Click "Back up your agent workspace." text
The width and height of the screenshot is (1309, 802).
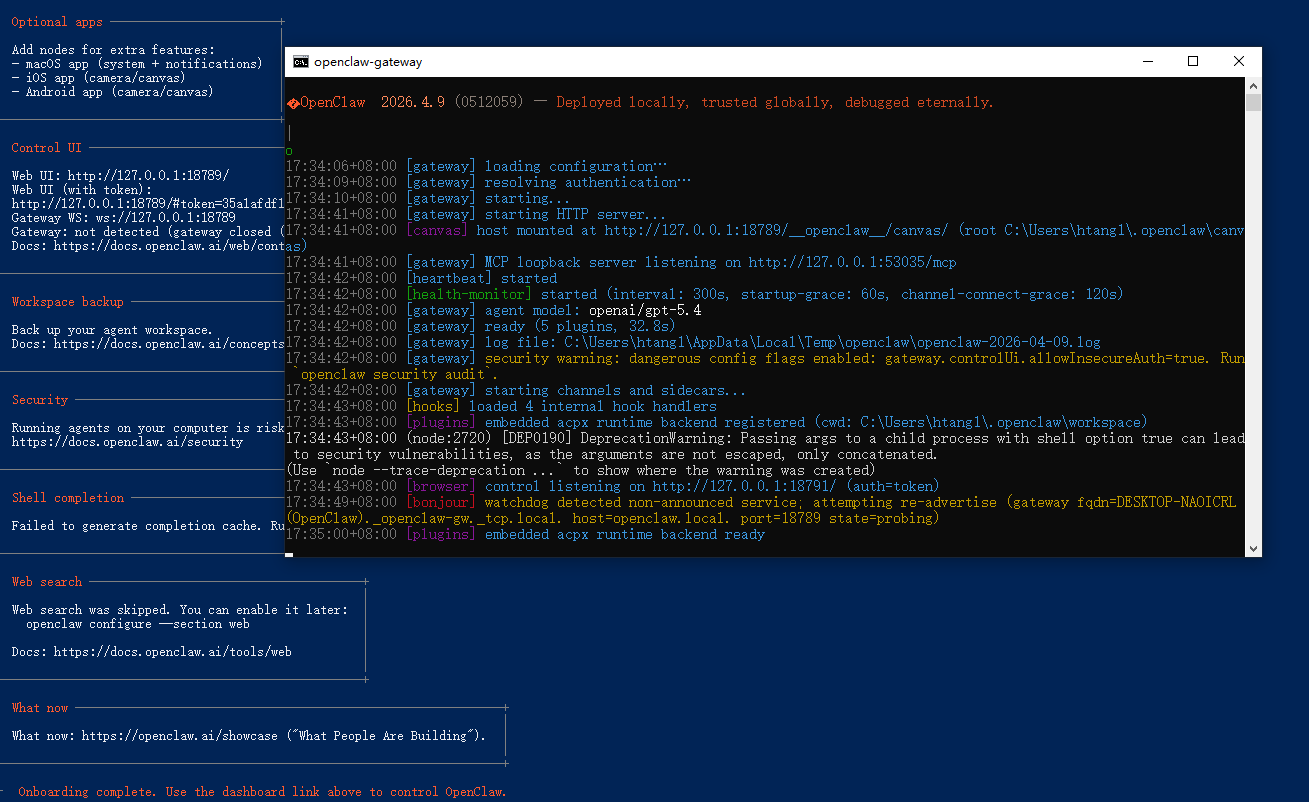coord(112,330)
